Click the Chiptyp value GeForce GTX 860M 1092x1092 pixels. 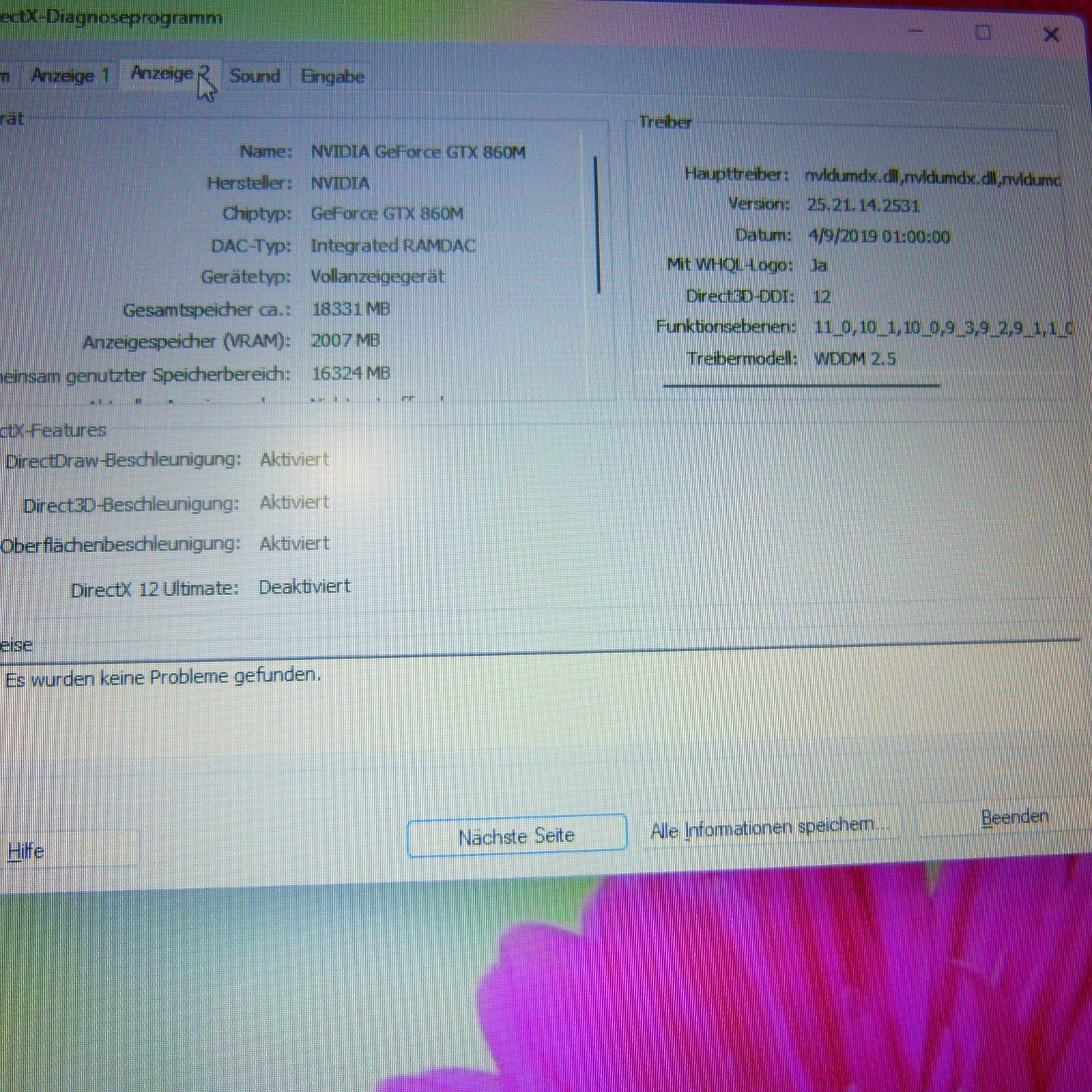coord(387,214)
